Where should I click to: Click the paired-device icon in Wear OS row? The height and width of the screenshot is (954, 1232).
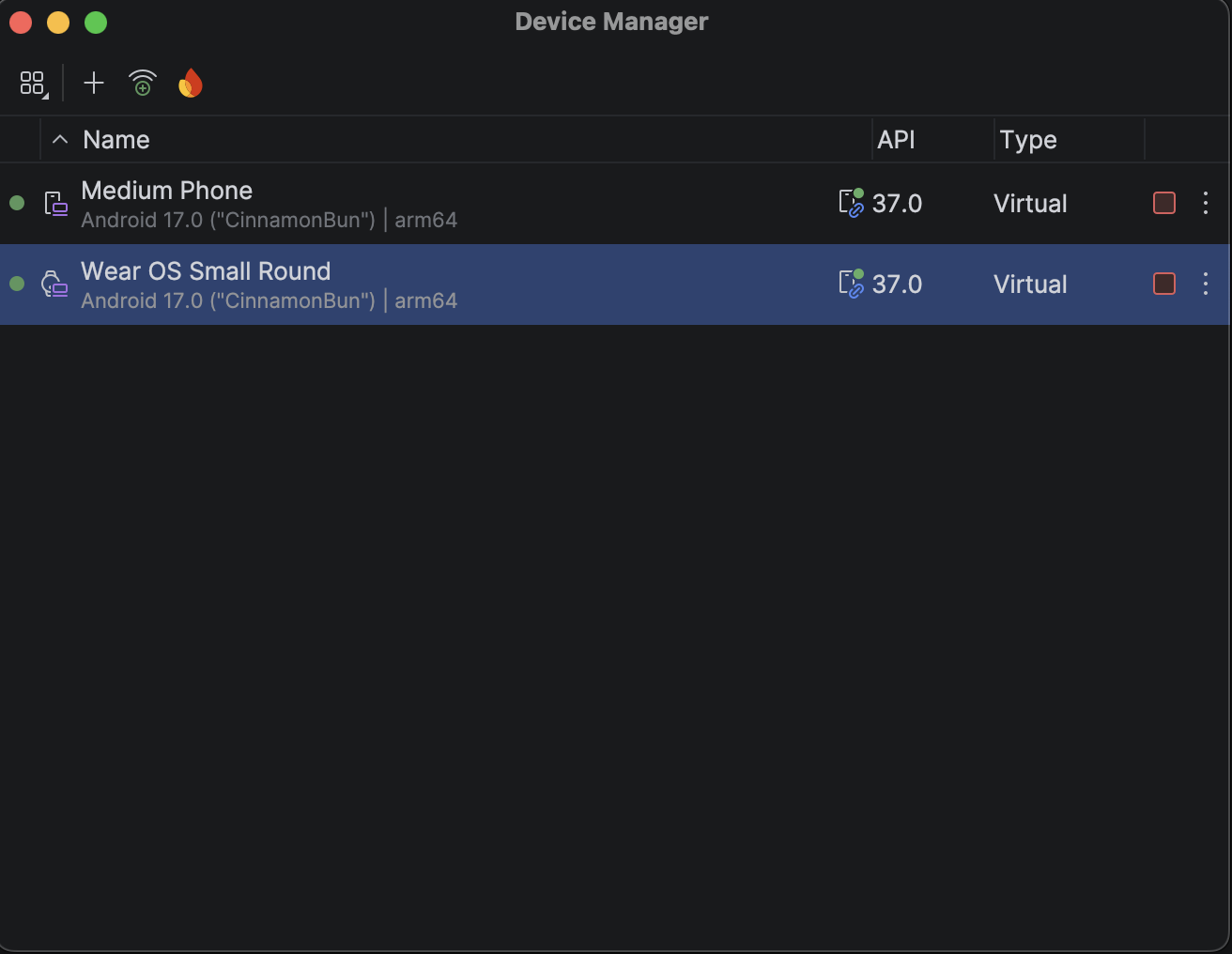point(851,284)
